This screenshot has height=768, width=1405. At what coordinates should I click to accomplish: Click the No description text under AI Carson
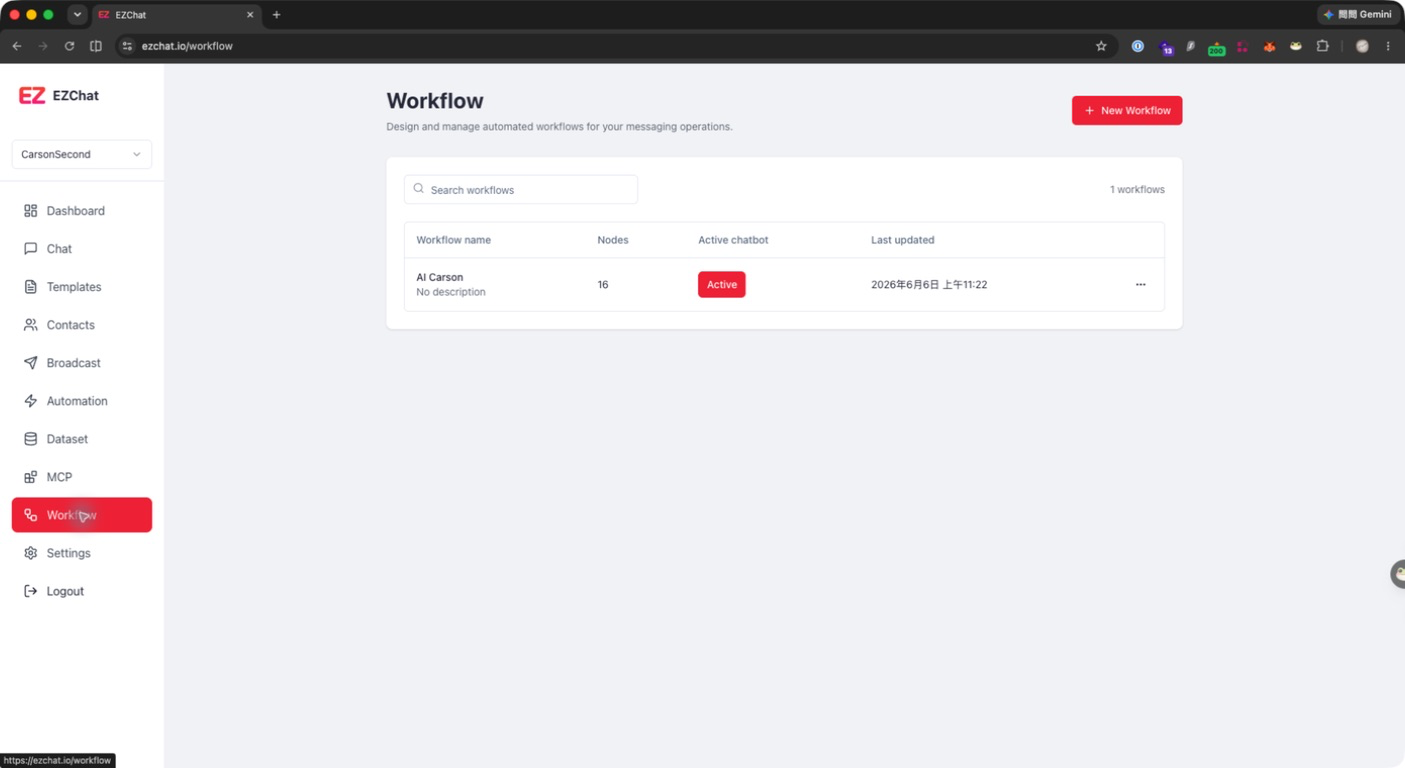tap(451, 292)
